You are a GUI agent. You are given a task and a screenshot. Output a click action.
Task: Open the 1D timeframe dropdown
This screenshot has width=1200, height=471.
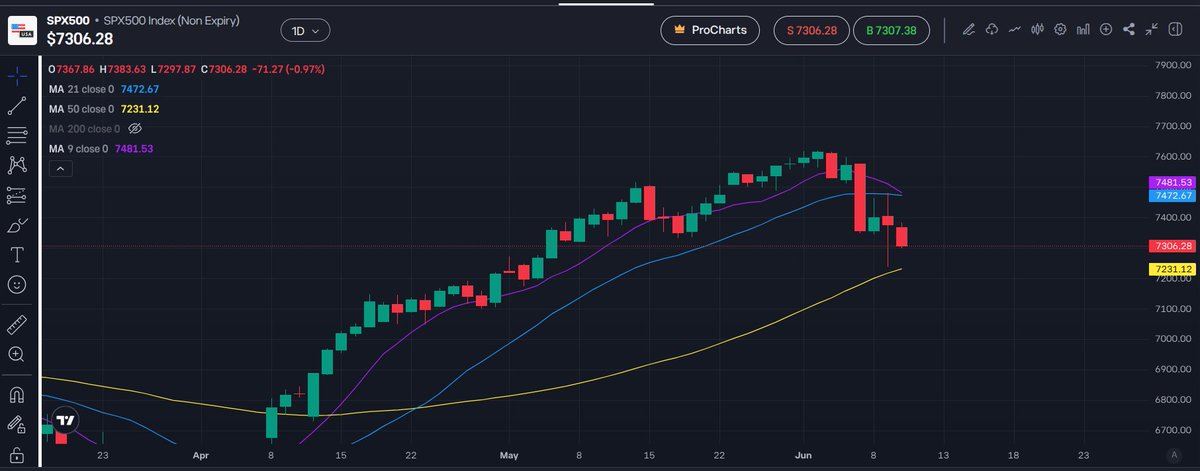[x=305, y=31]
